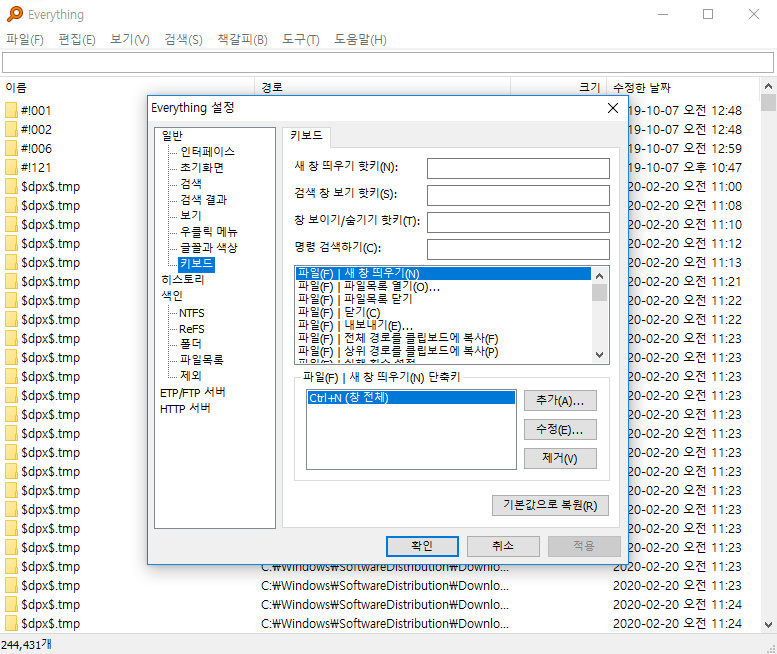The image size is (777, 654).
Task: Click the 추가(A)... button
Action: click(560, 401)
